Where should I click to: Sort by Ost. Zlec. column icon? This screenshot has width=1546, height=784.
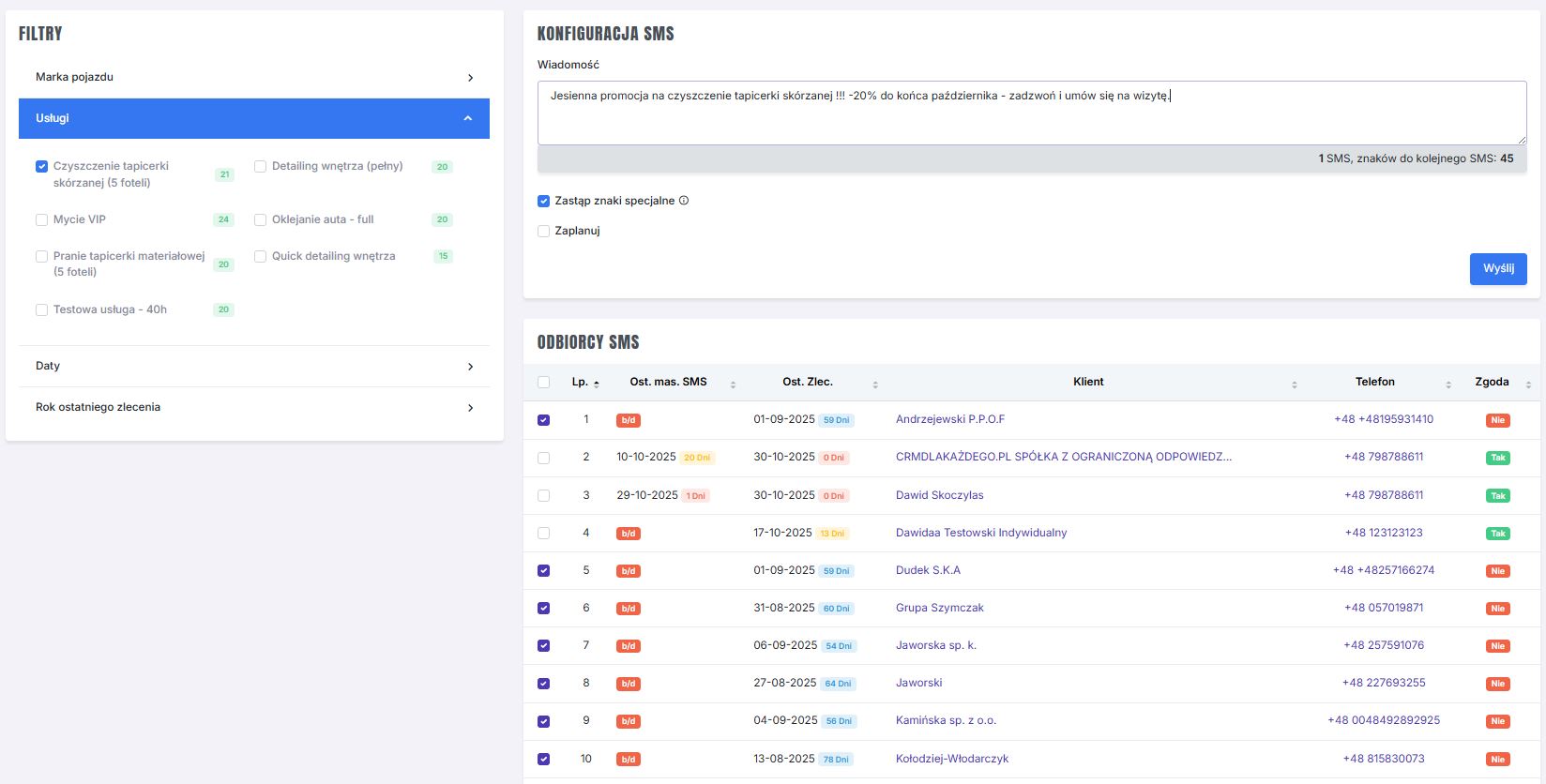[875, 384]
